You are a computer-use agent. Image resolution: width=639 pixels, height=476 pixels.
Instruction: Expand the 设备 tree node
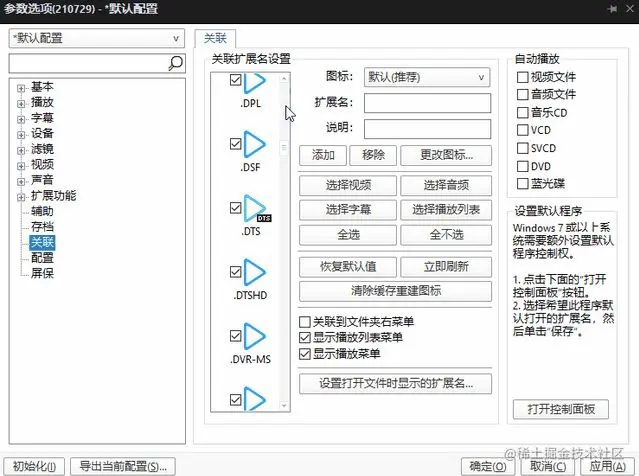(x=21, y=134)
